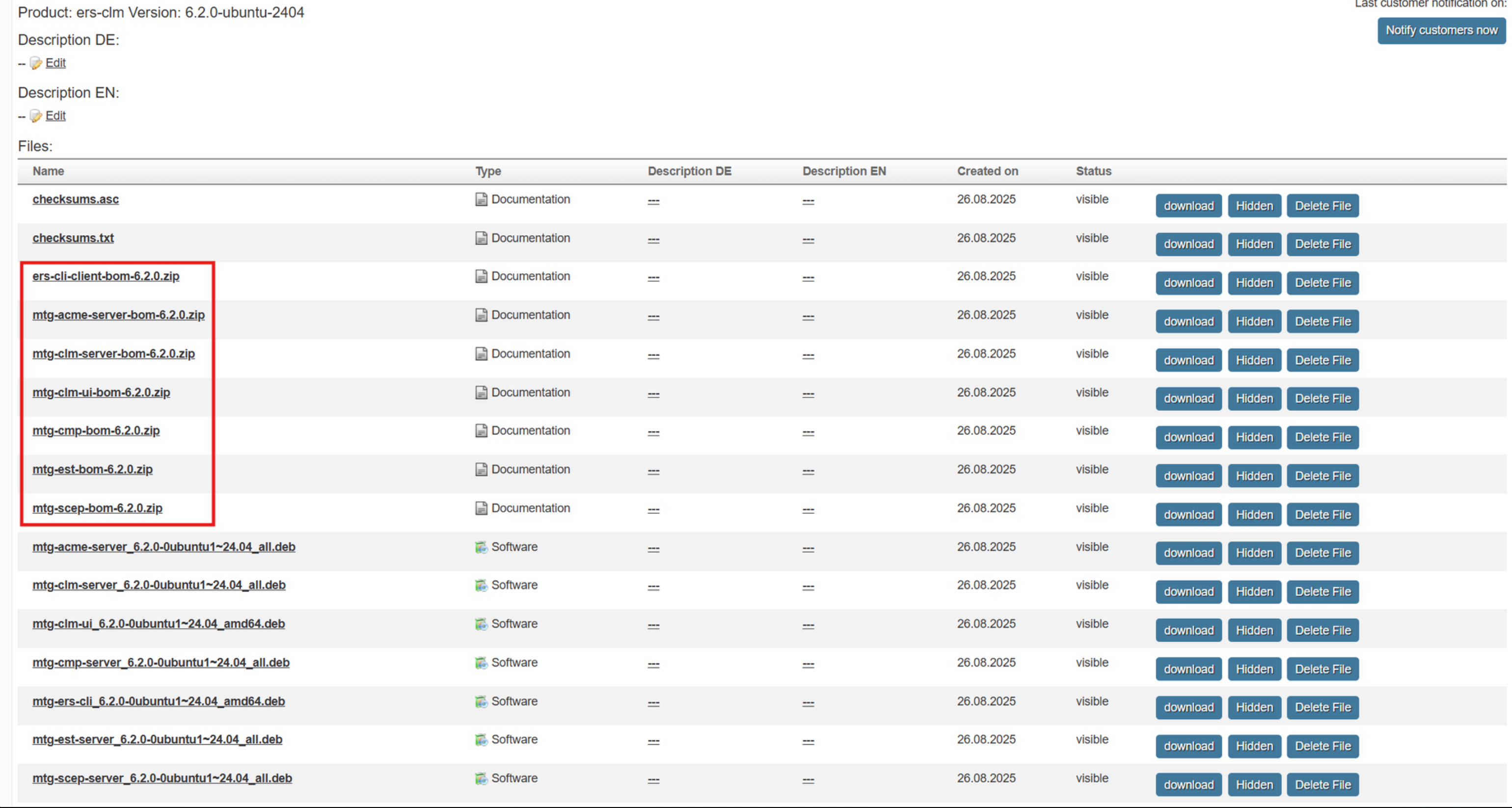
Task: Click the Description EN placeholder for checksums.asc
Action: pos(808,201)
